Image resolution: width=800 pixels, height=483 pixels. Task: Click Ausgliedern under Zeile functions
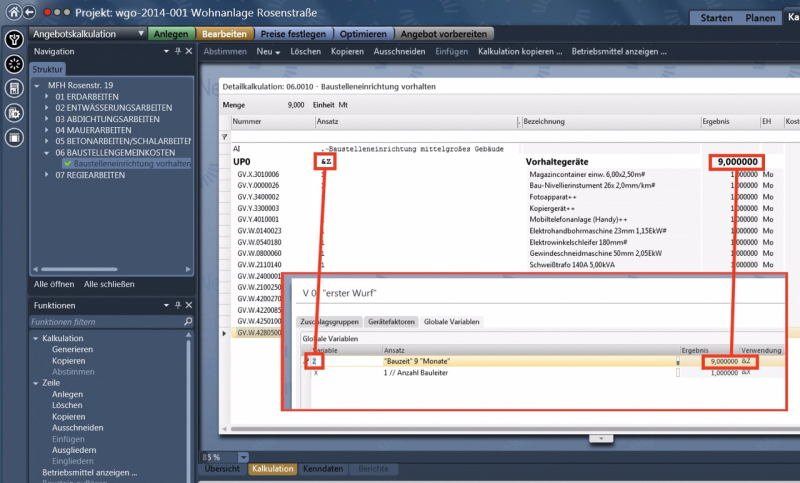coord(74,450)
